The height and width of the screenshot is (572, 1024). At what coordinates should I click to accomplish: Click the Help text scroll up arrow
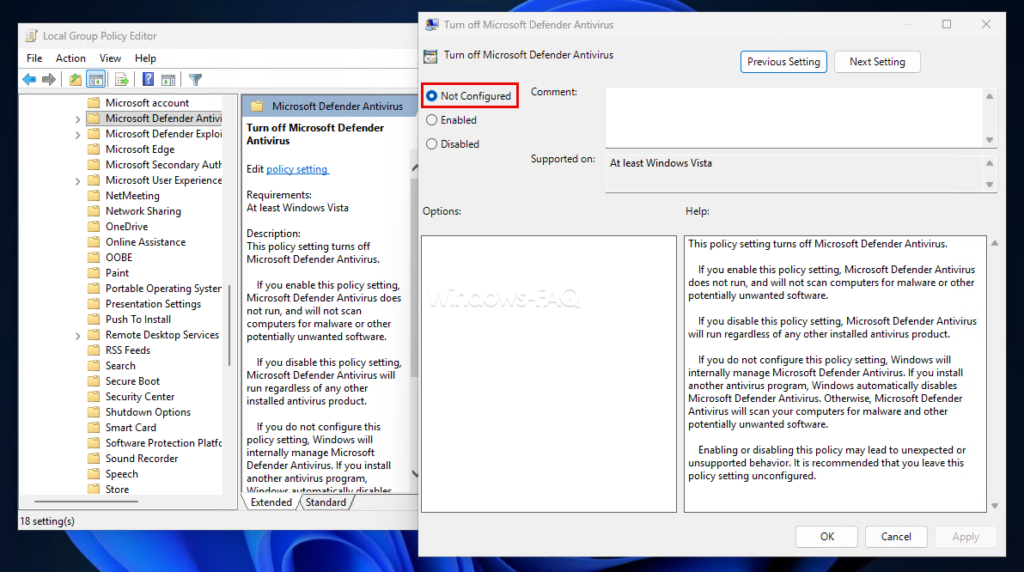[x=995, y=243]
